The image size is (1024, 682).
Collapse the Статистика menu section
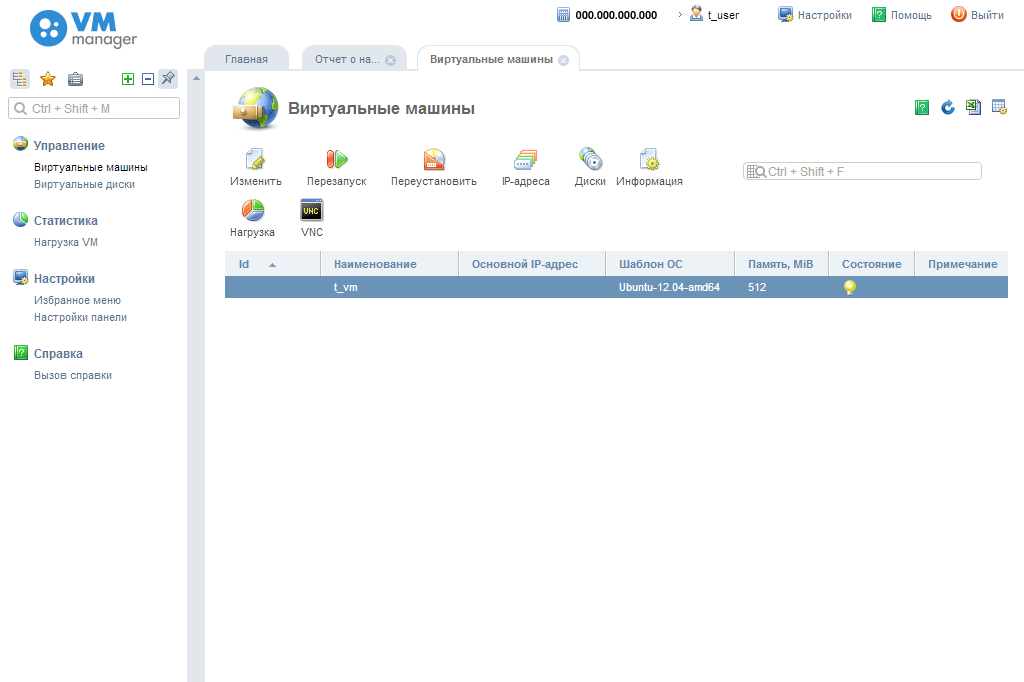tap(66, 221)
